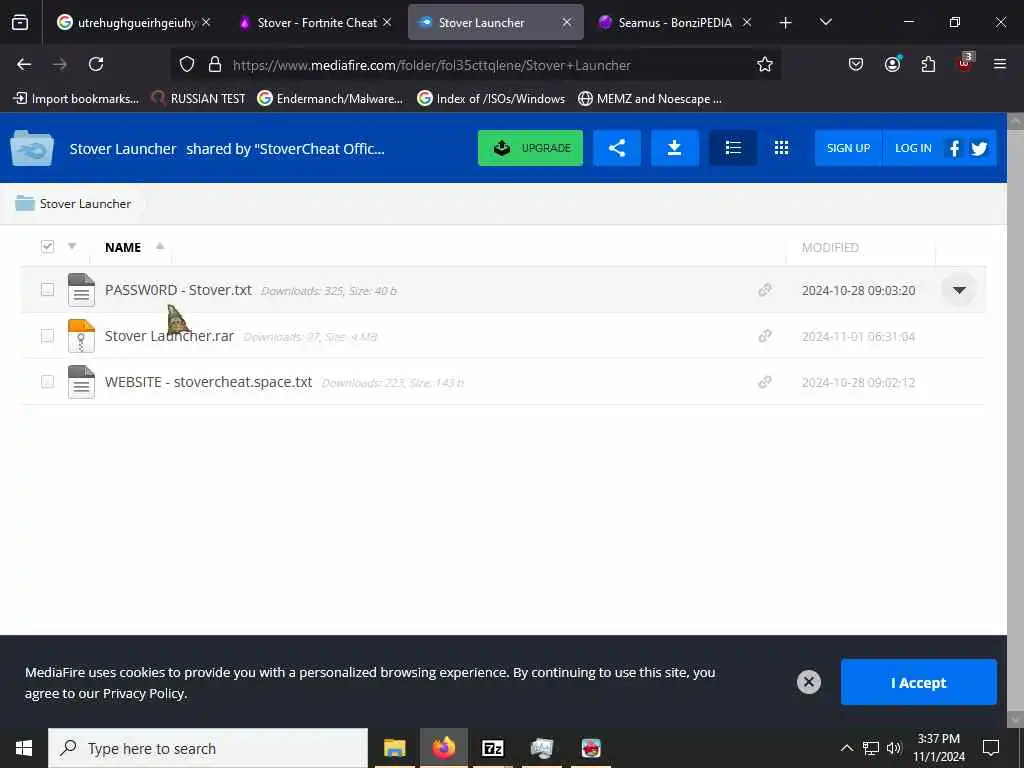The height and width of the screenshot is (768, 1024).
Task: Open the Firefox View icon
Action: point(20,23)
